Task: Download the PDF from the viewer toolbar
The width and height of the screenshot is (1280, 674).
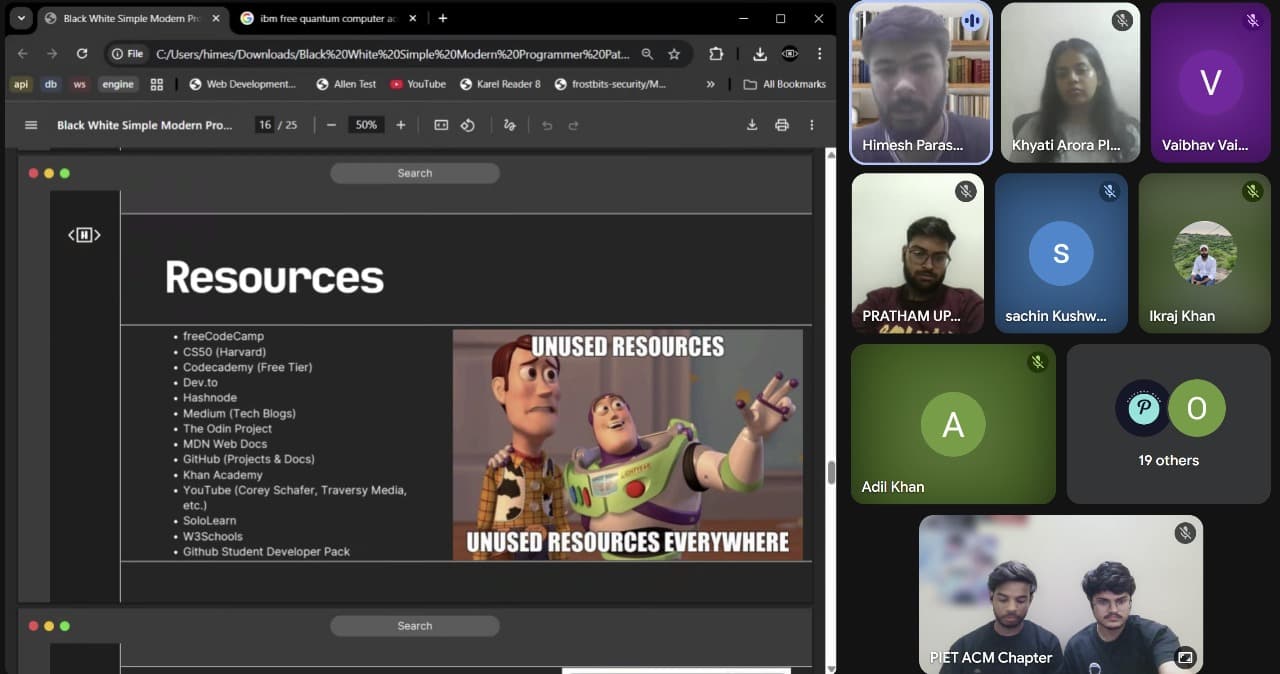Action: click(x=752, y=125)
